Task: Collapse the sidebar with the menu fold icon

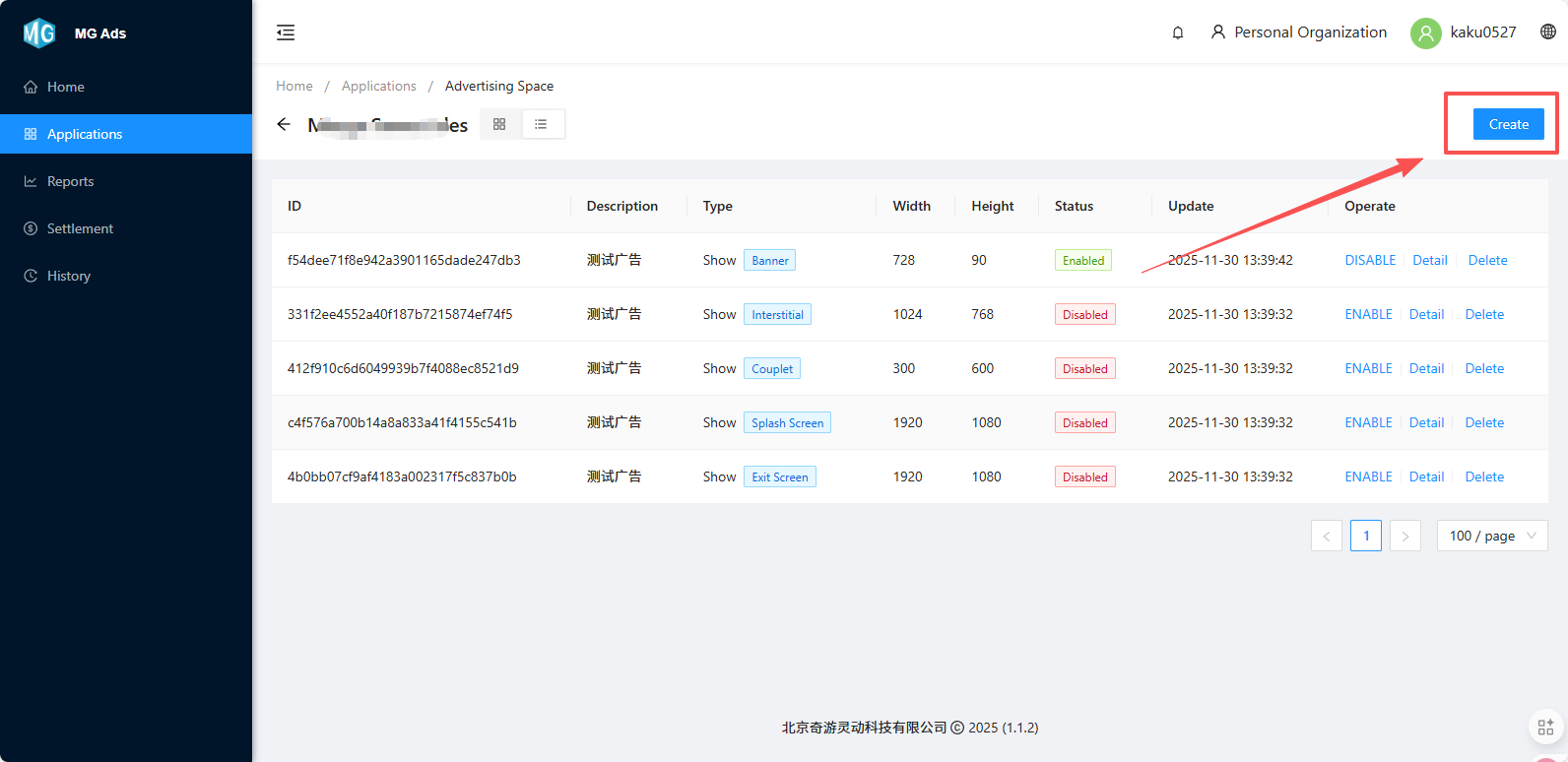Action: coord(286,32)
